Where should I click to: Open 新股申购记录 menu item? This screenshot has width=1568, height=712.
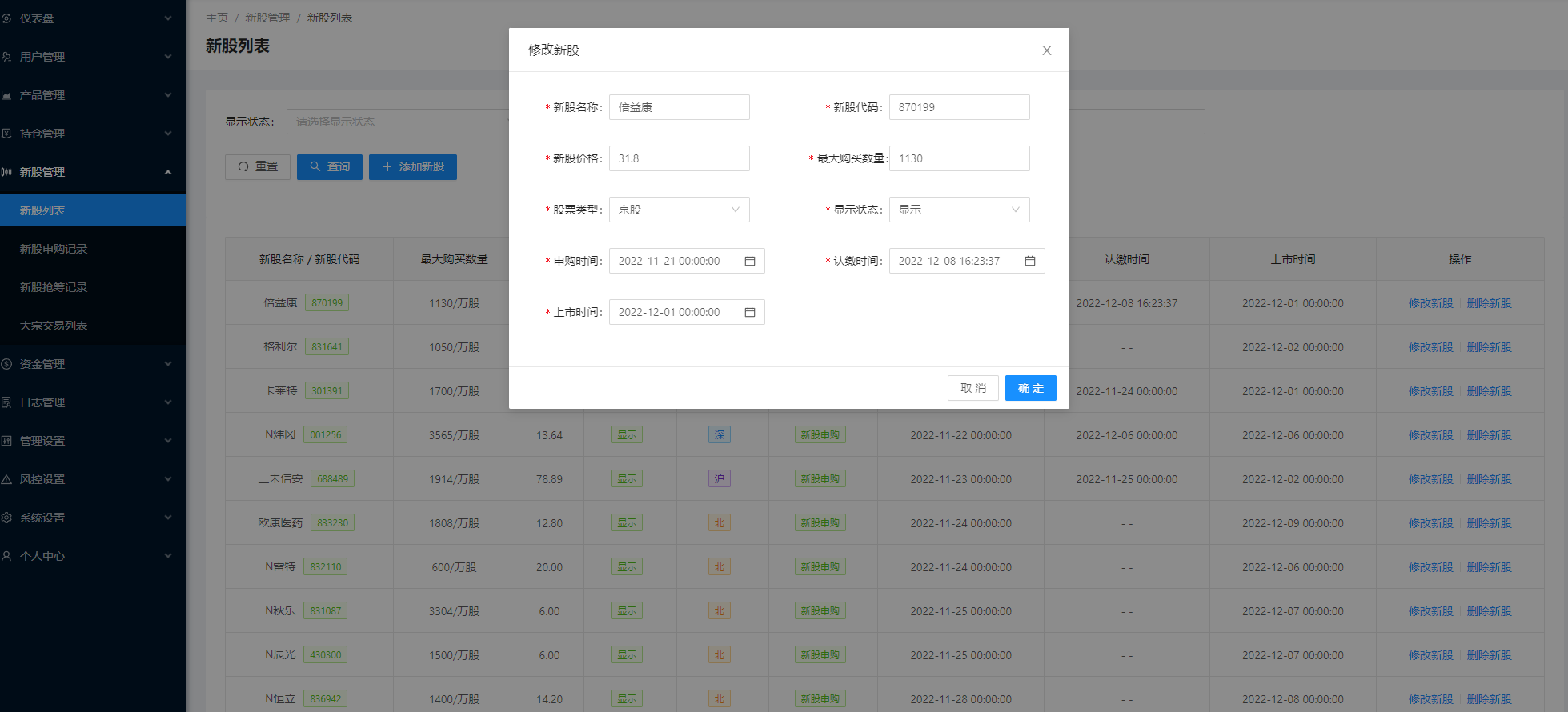tap(54, 249)
